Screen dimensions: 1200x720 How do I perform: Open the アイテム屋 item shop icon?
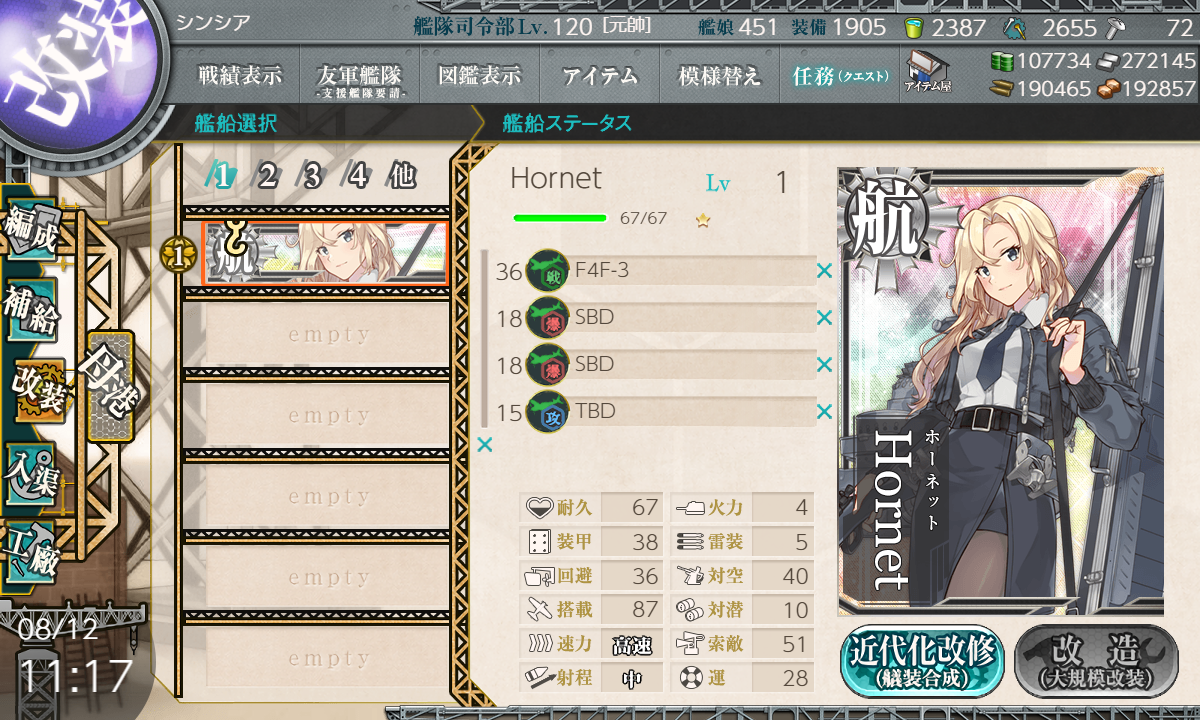pos(927,72)
